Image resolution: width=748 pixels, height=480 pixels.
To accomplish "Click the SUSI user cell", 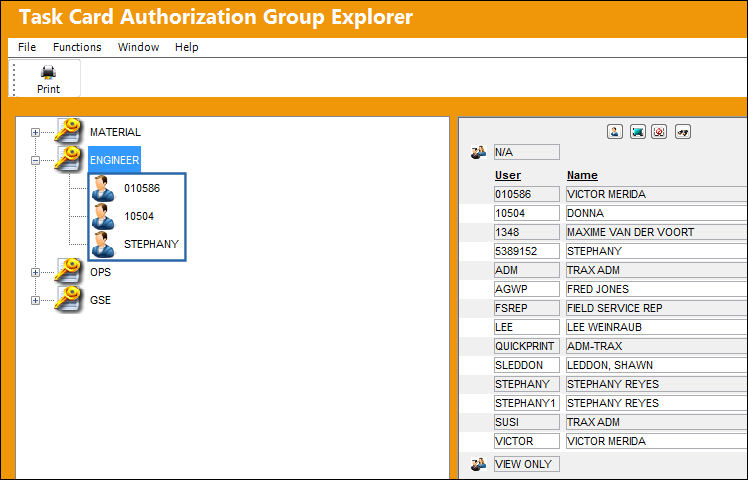I will (527, 422).
